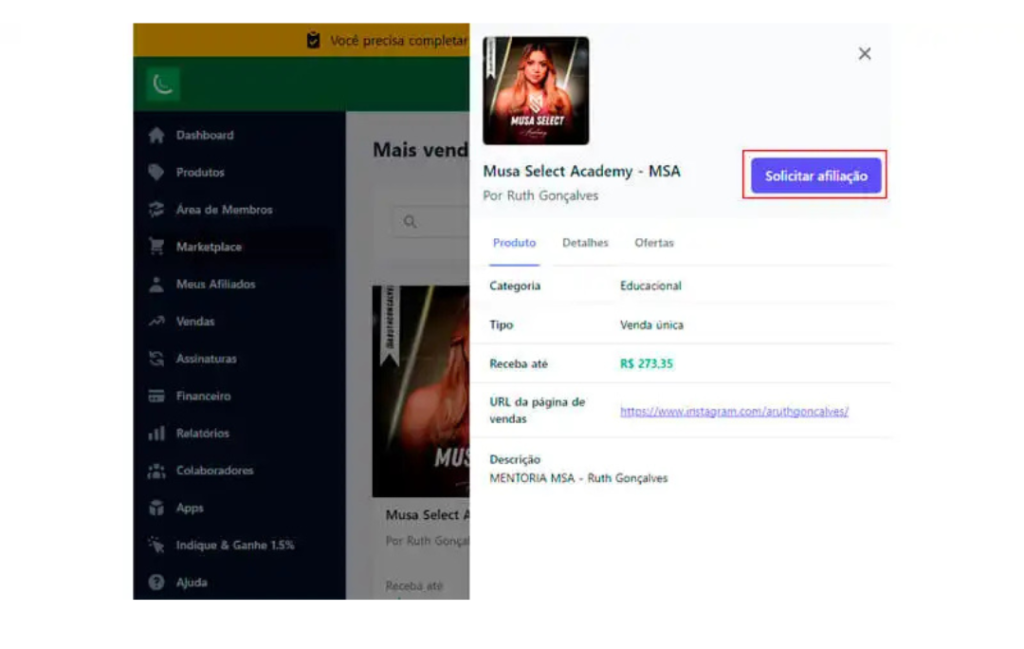The height and width of the screenshot is (649, 1024).
Task: Switch to the Ofertas tab
Action: (x=654, y=243)
